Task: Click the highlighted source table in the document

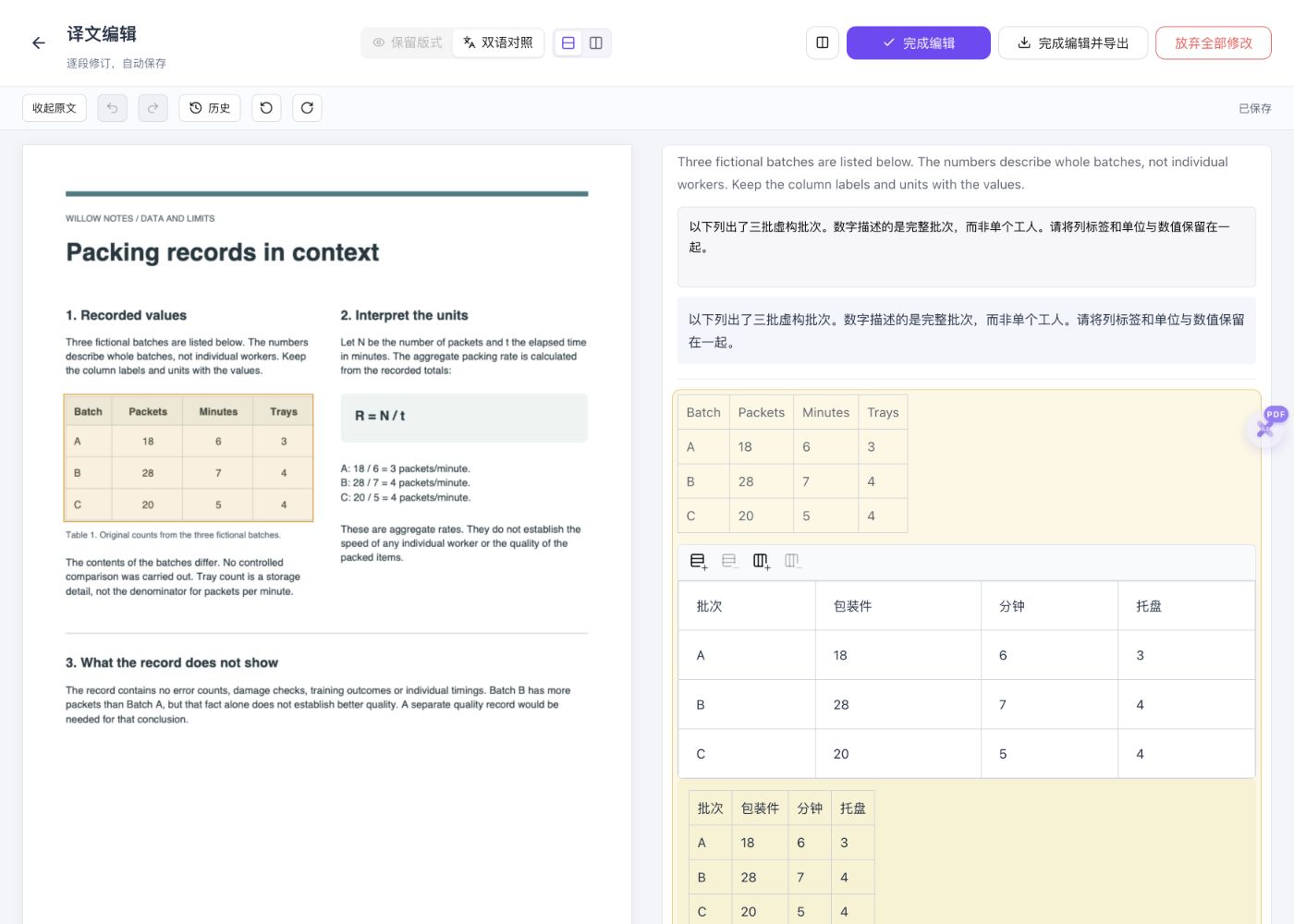Action: (x=189, y=458)
